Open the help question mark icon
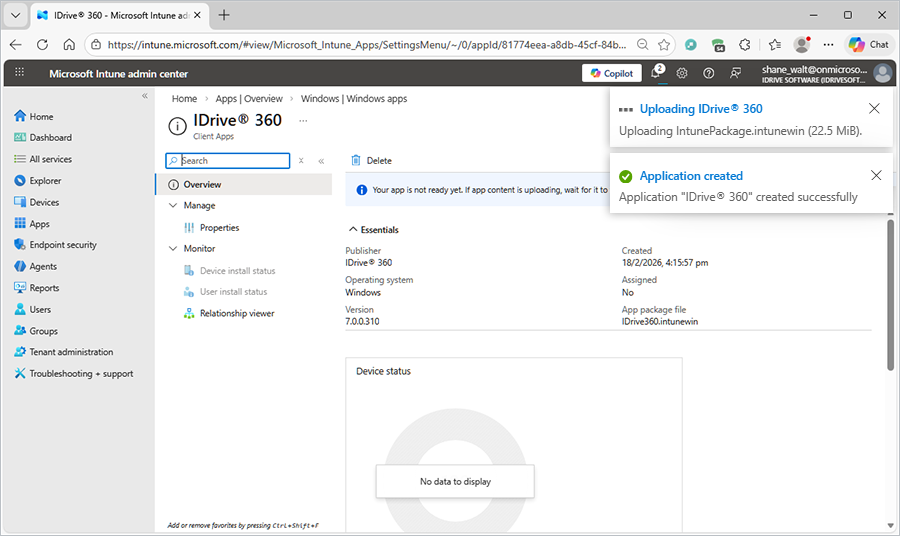 [x=709, y=73]
